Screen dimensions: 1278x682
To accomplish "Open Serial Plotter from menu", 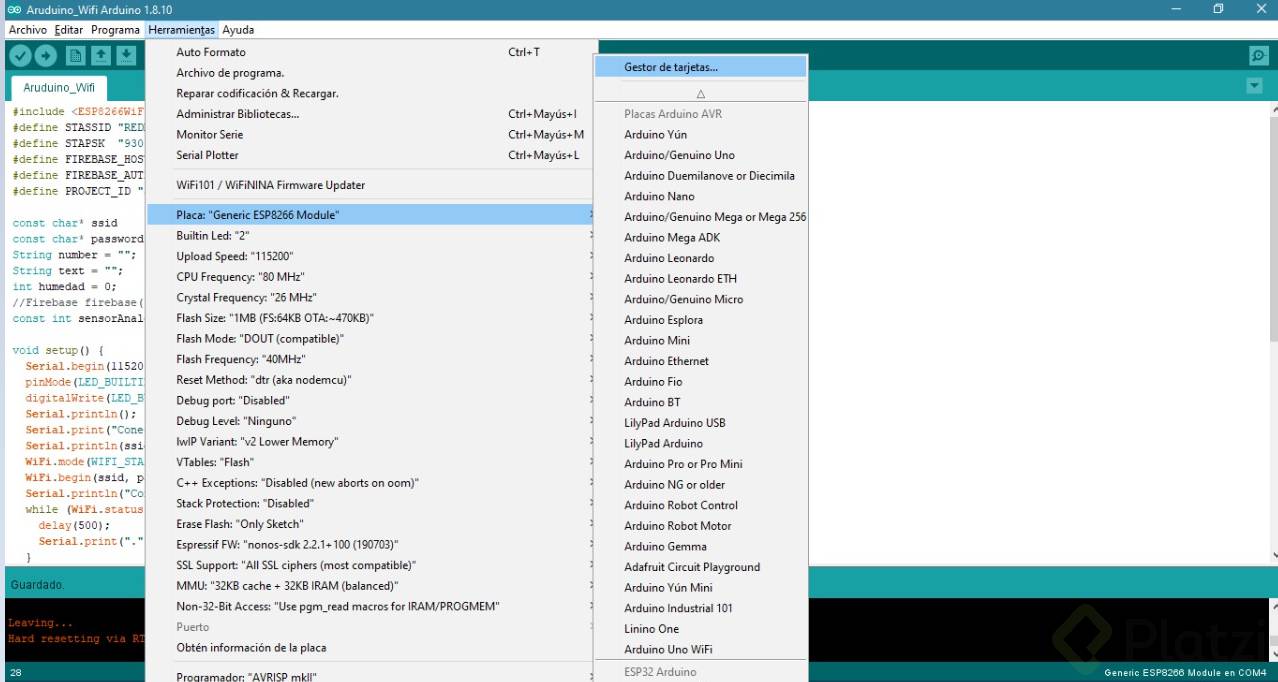I will pos(371,155).
